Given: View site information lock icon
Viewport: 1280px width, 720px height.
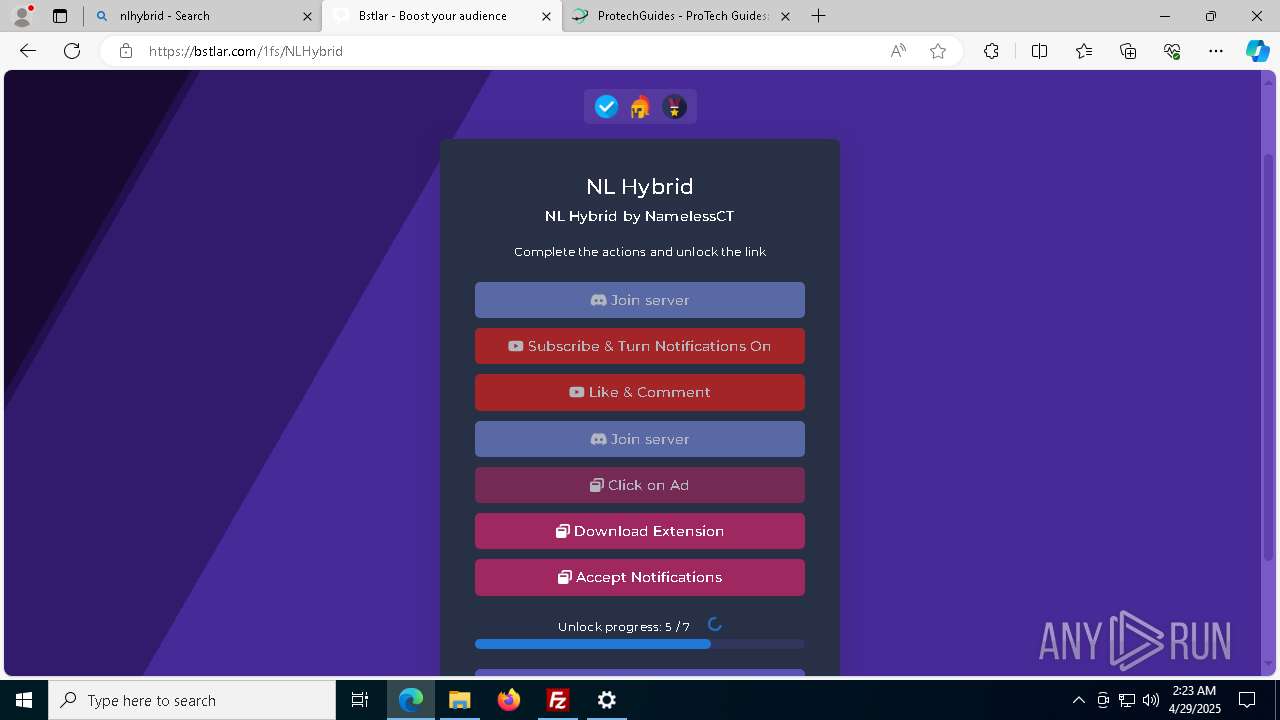Looking at the screenshot, I should [x=125, y=51].
